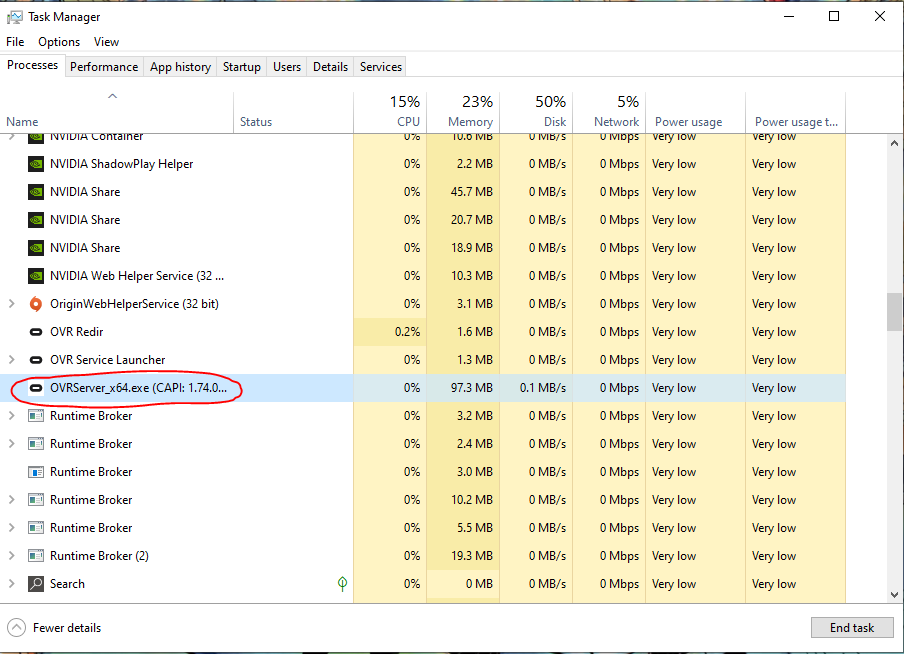Click the Runtime Broker (2) process icon
904x654 pixels.
click(x=36, y=556)
